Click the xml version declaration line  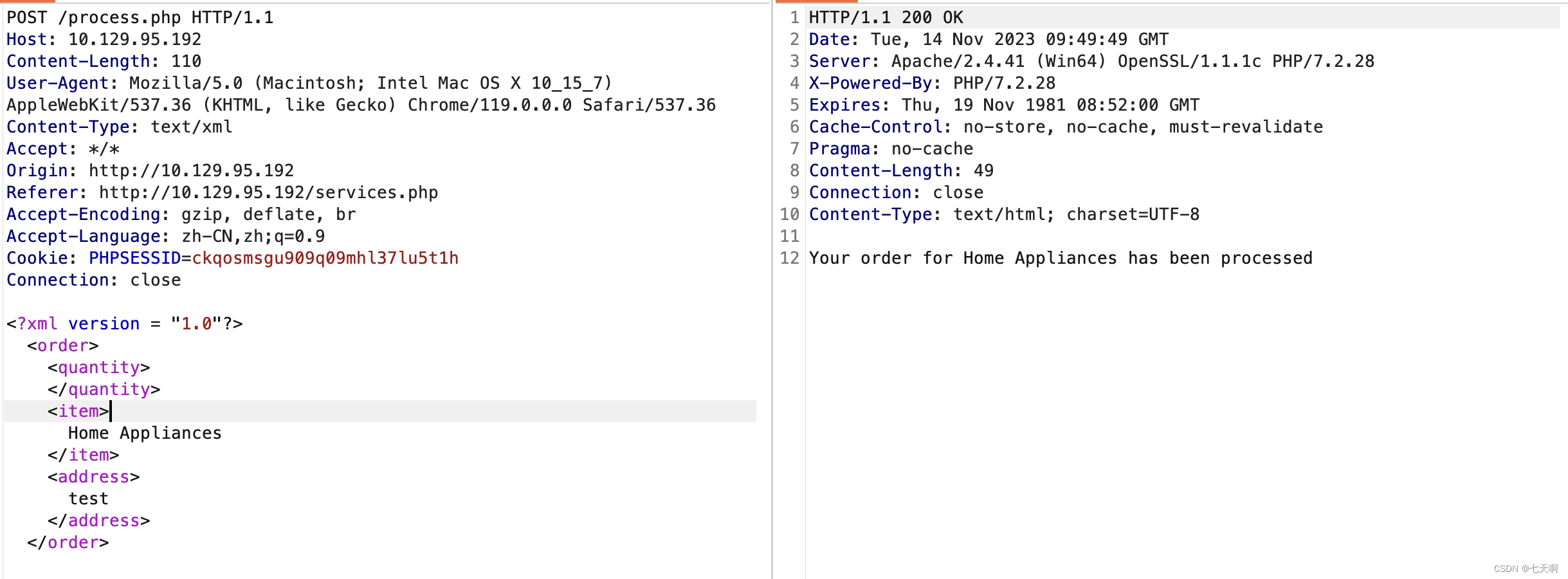click(x=125, y=324)
